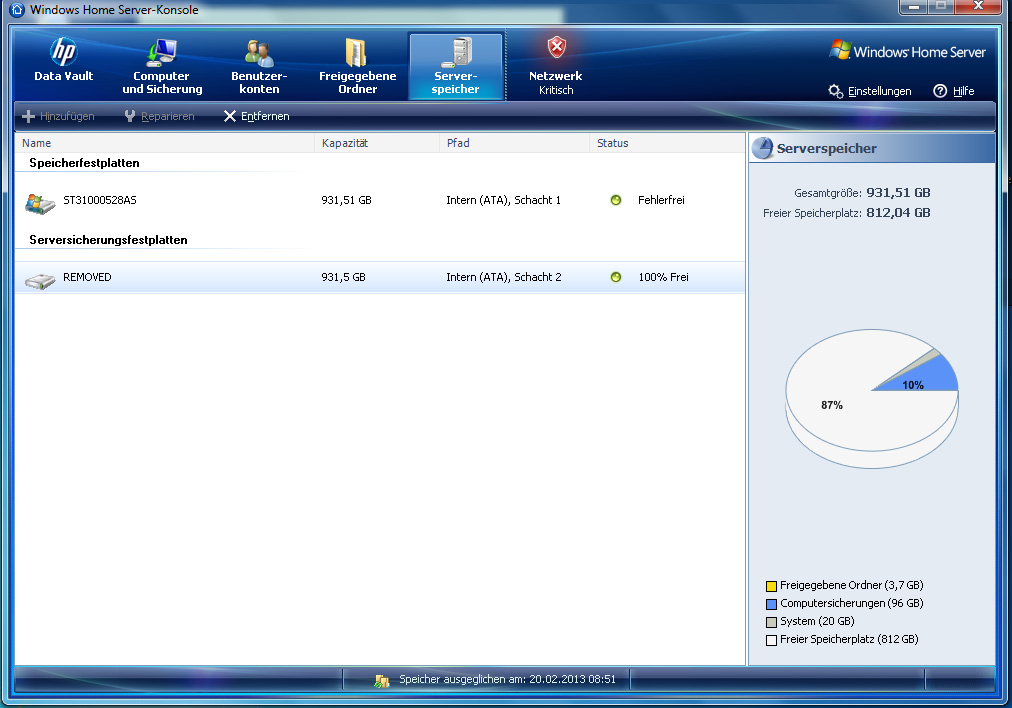The image size is (1012, 708).
Task: Click the Einstellungen gear icon
Action: coord(836,91)
